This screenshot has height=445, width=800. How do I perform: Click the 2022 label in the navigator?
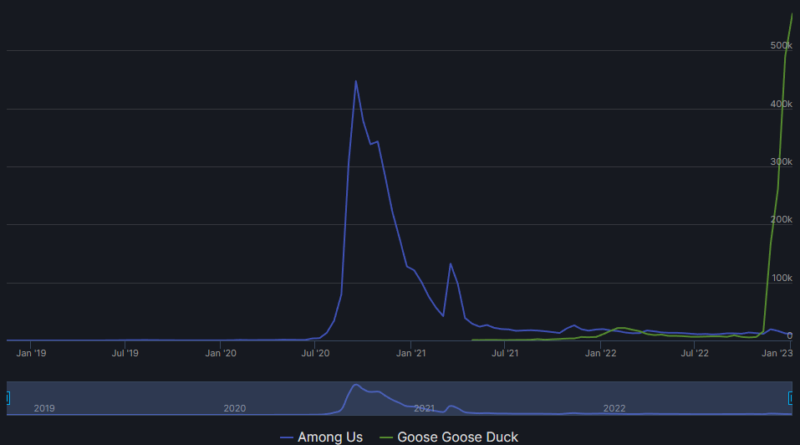614,408
